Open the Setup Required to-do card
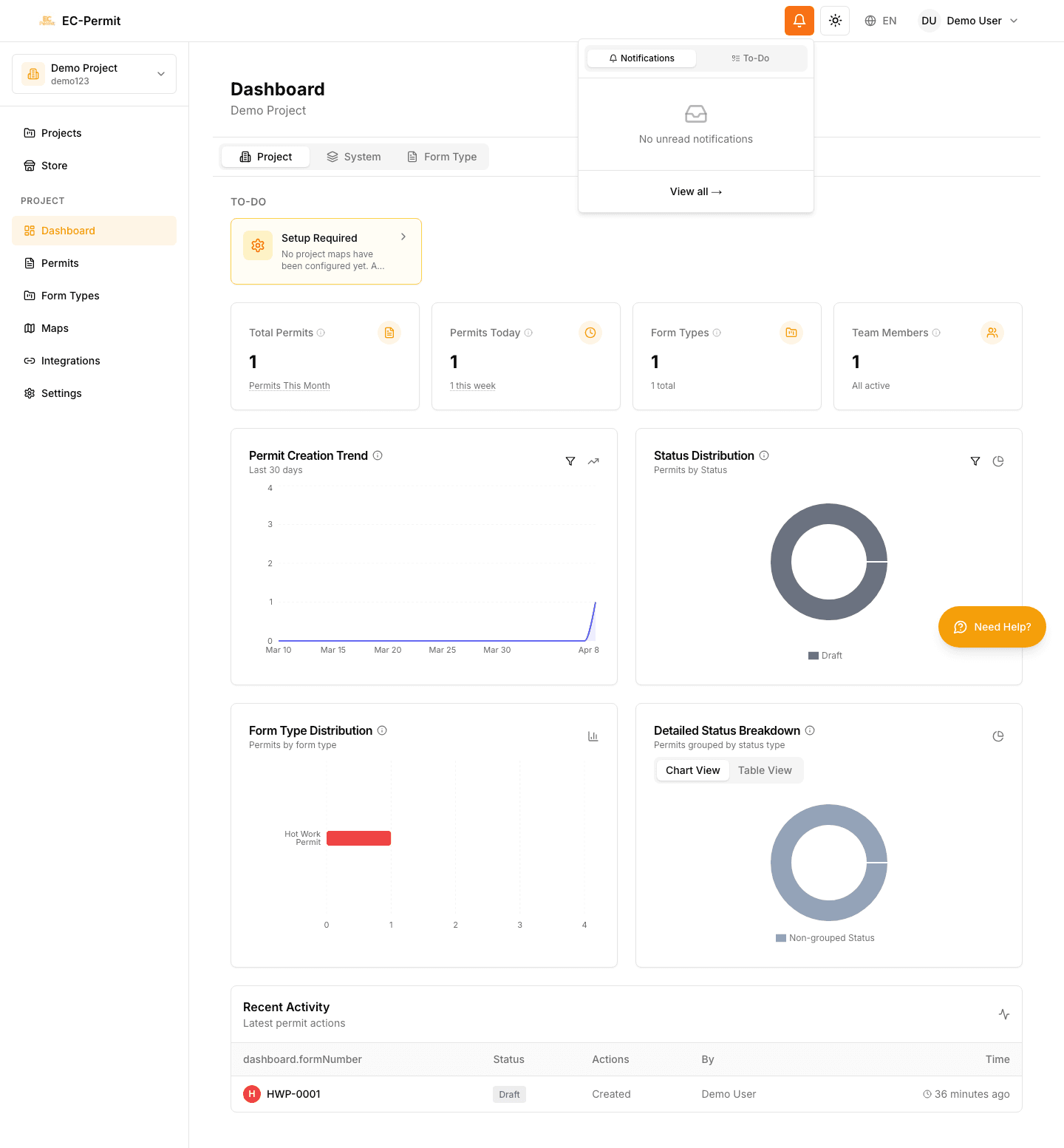The width and height of the screenshot is (1064, 1148). (326, 251)
